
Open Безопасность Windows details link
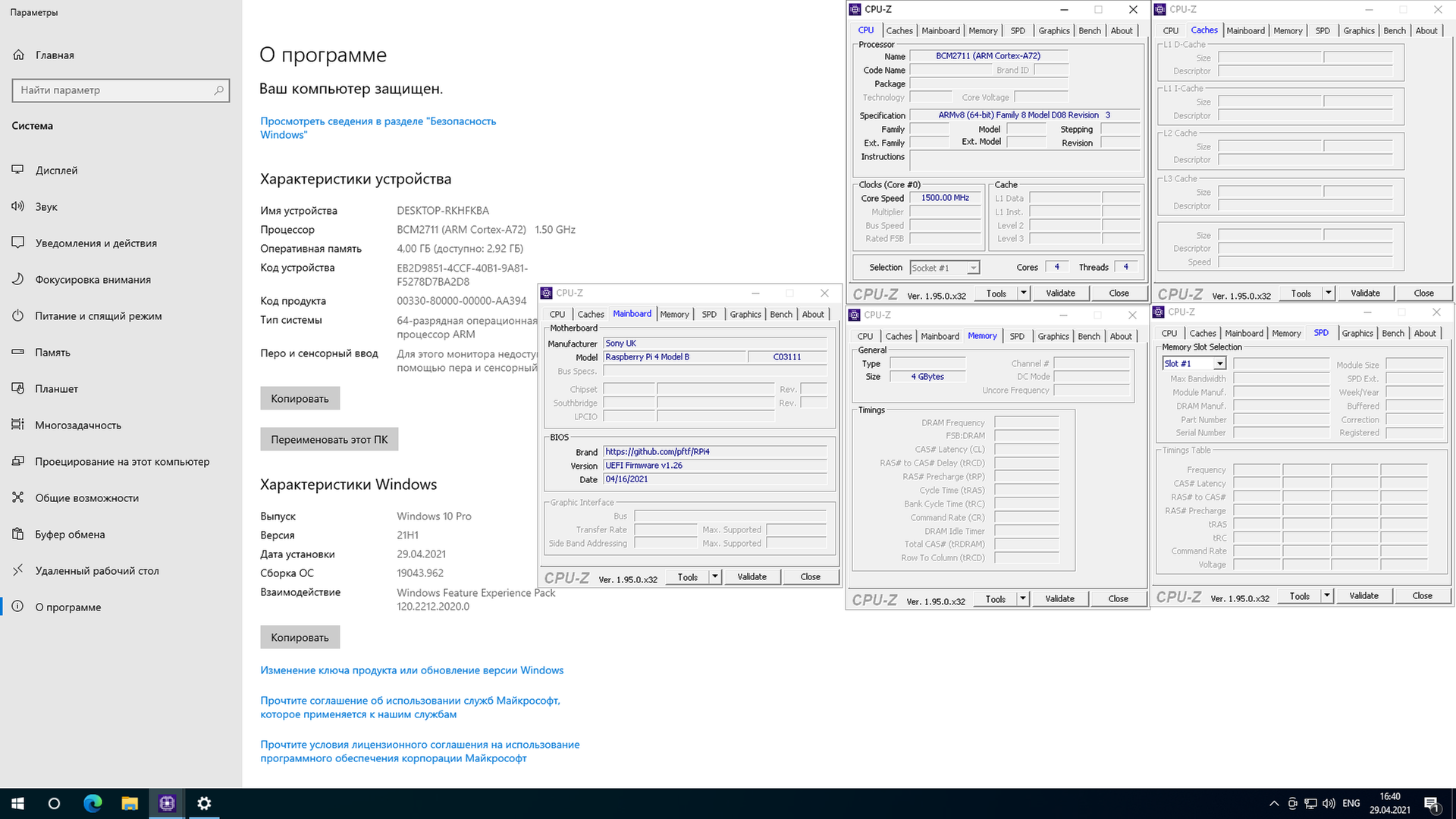tap(378, 128)
